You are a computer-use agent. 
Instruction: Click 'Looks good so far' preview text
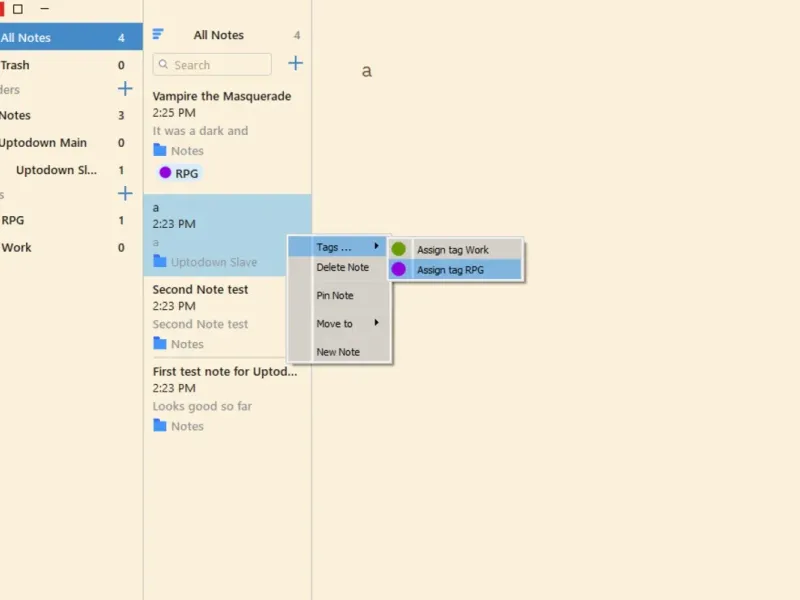coord(202,406)
